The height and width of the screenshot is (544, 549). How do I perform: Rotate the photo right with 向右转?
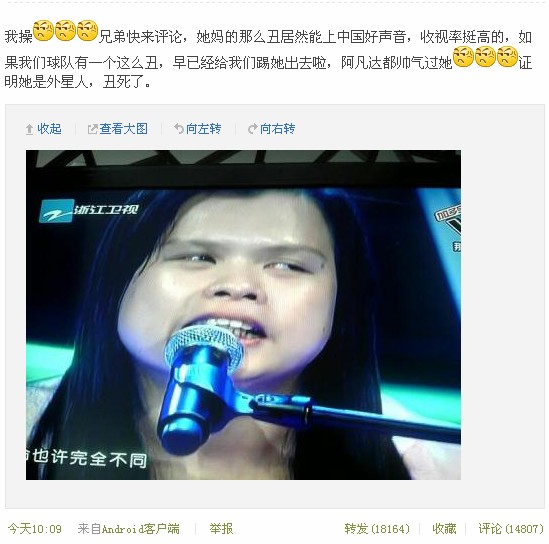pyautogui.click(x=277, y=129)
